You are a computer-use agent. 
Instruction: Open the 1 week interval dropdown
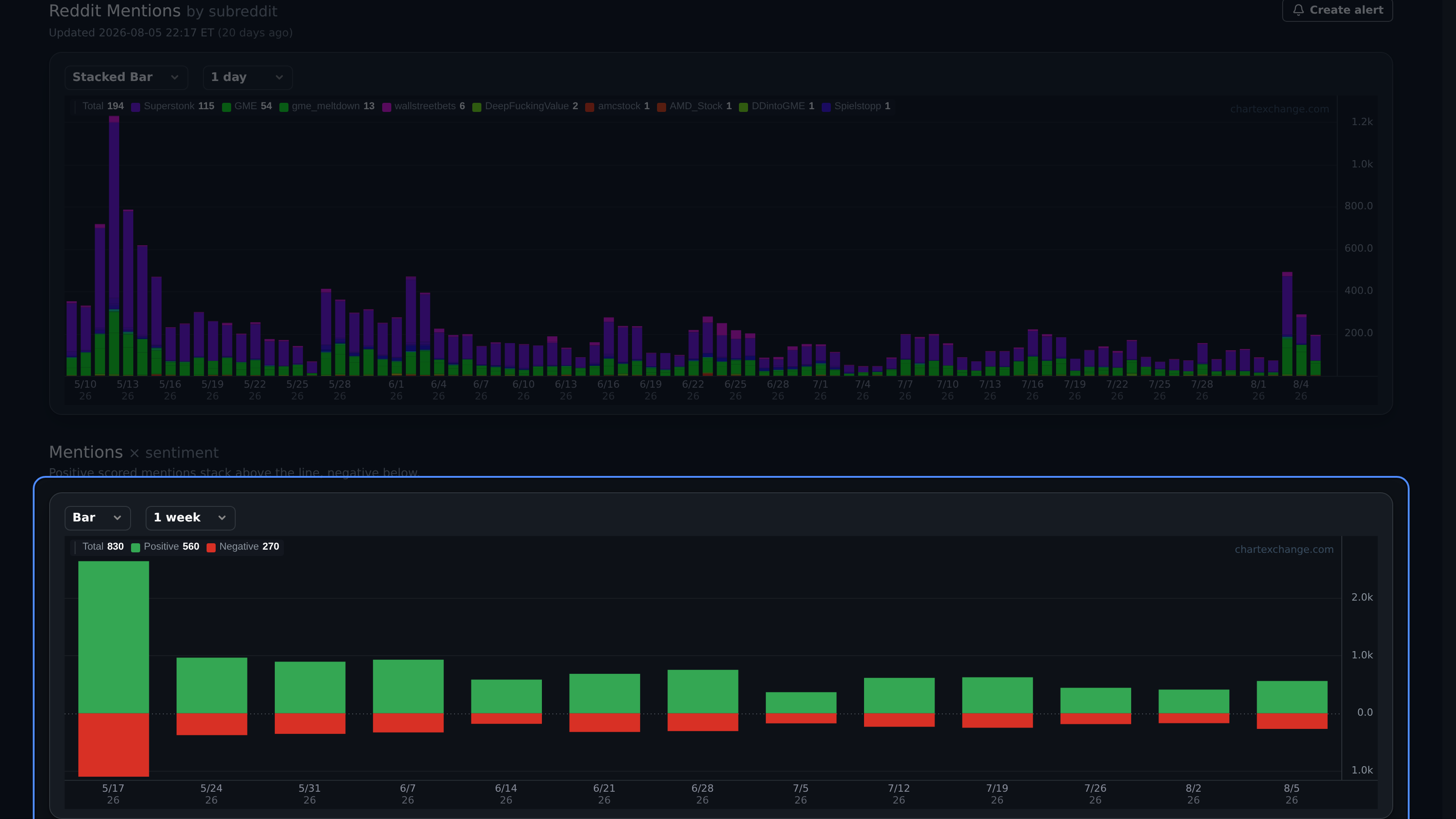tap(191, 518)
